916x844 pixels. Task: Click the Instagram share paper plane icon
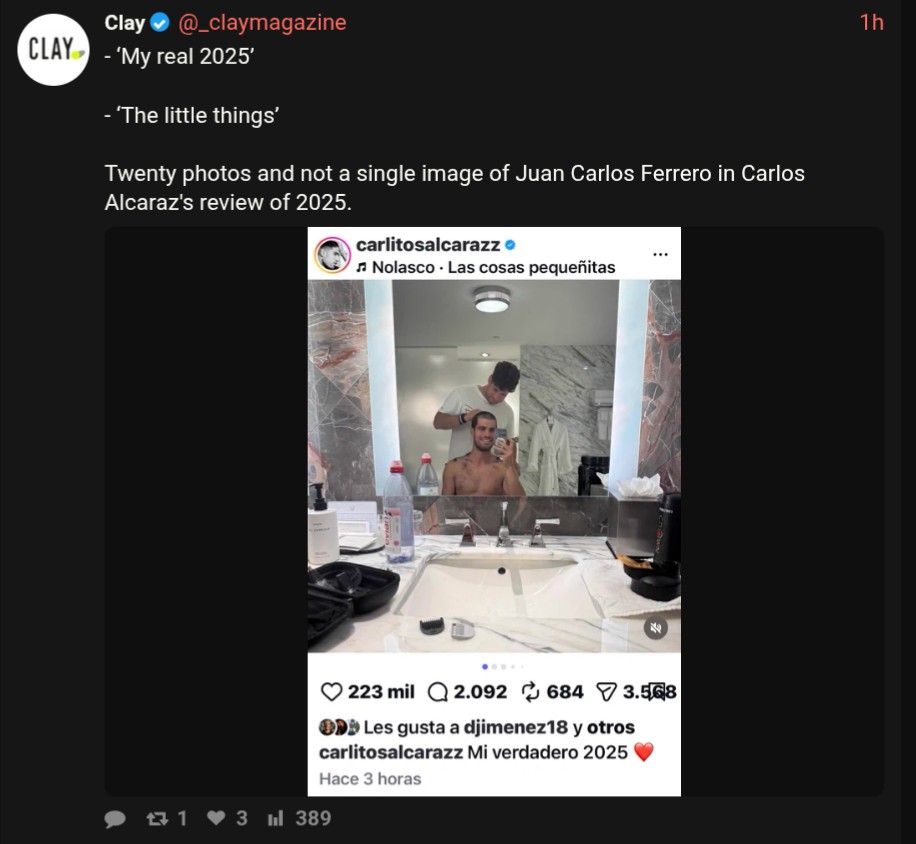click(x=606, y=692)
